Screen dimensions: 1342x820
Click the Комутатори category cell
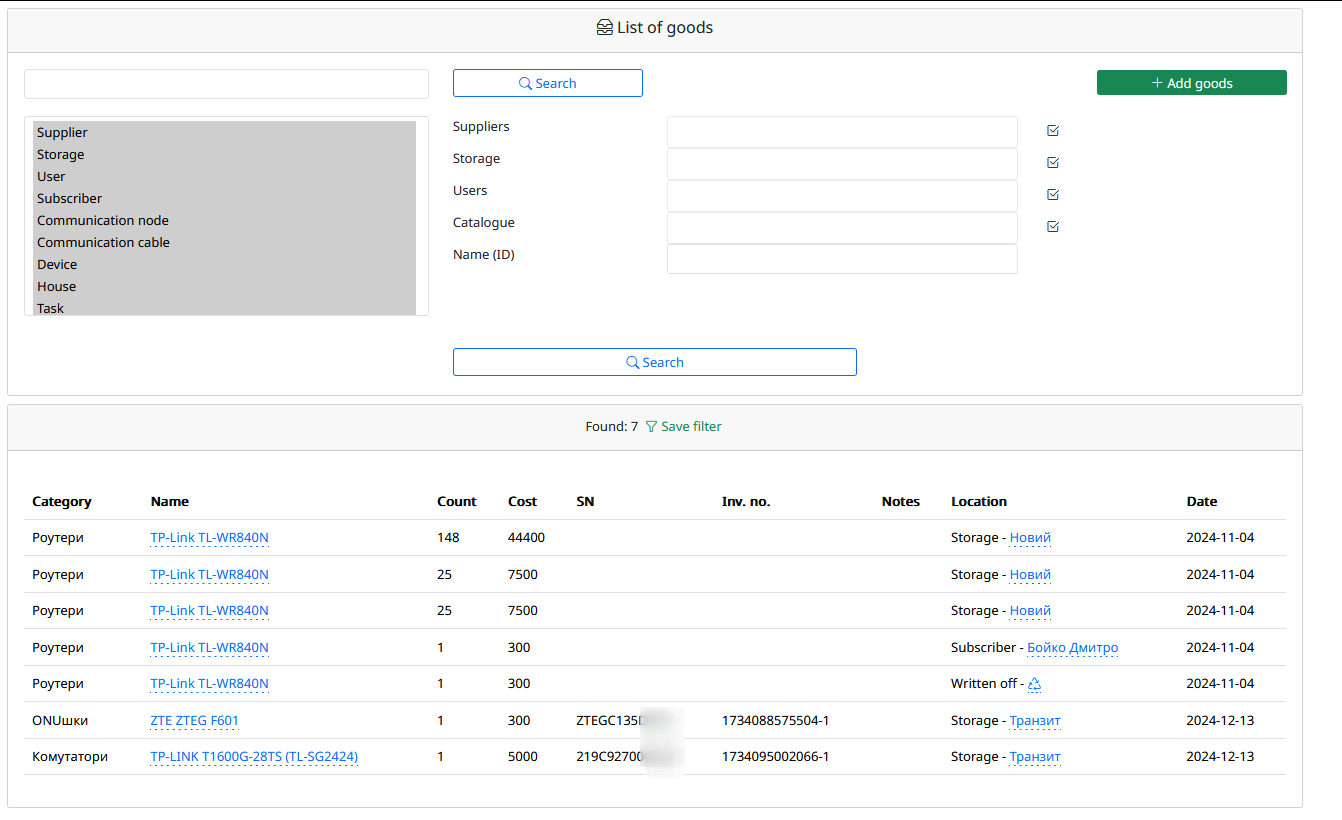(x=70, y=757)
